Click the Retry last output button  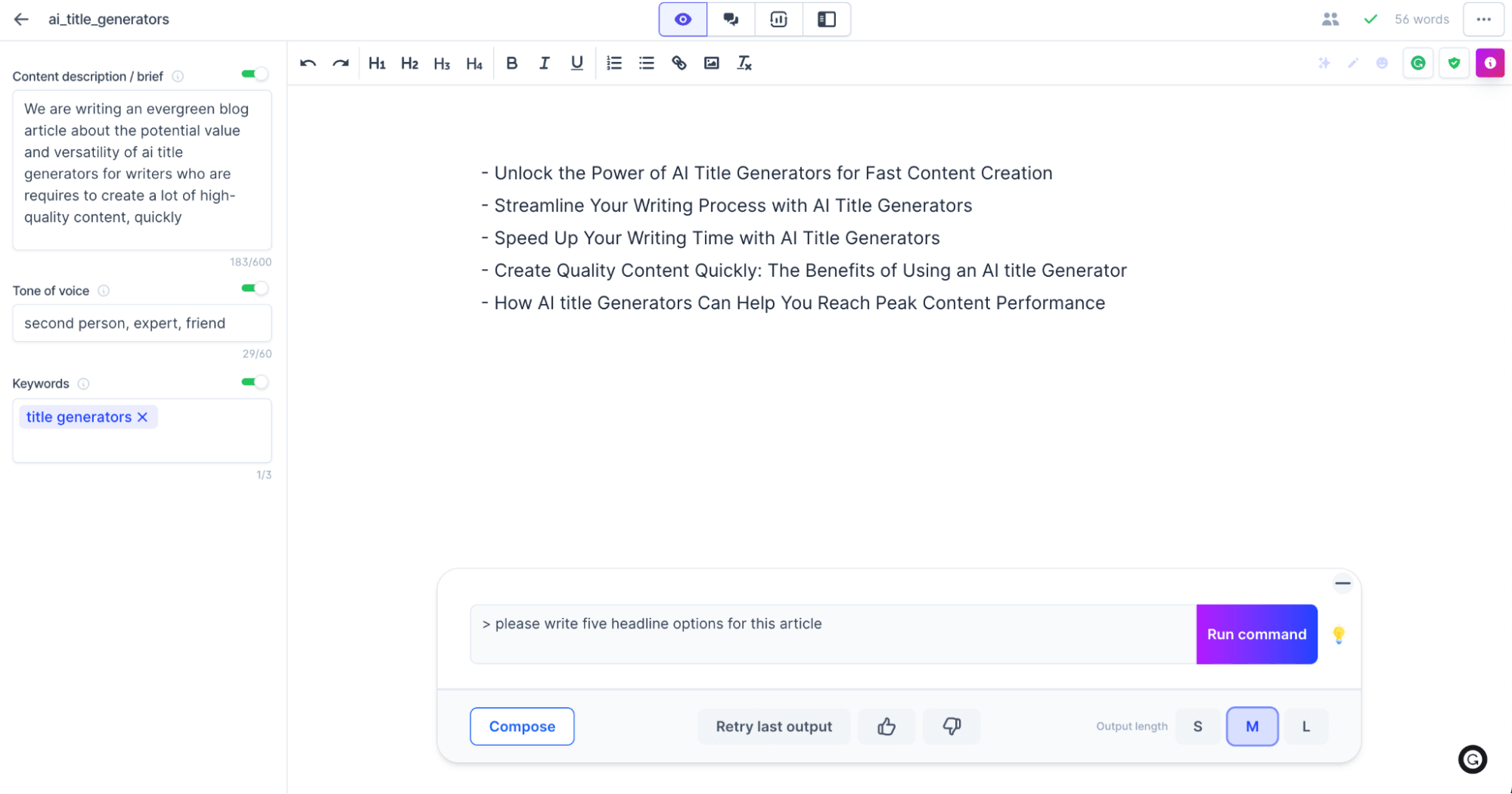pos(774,727)
